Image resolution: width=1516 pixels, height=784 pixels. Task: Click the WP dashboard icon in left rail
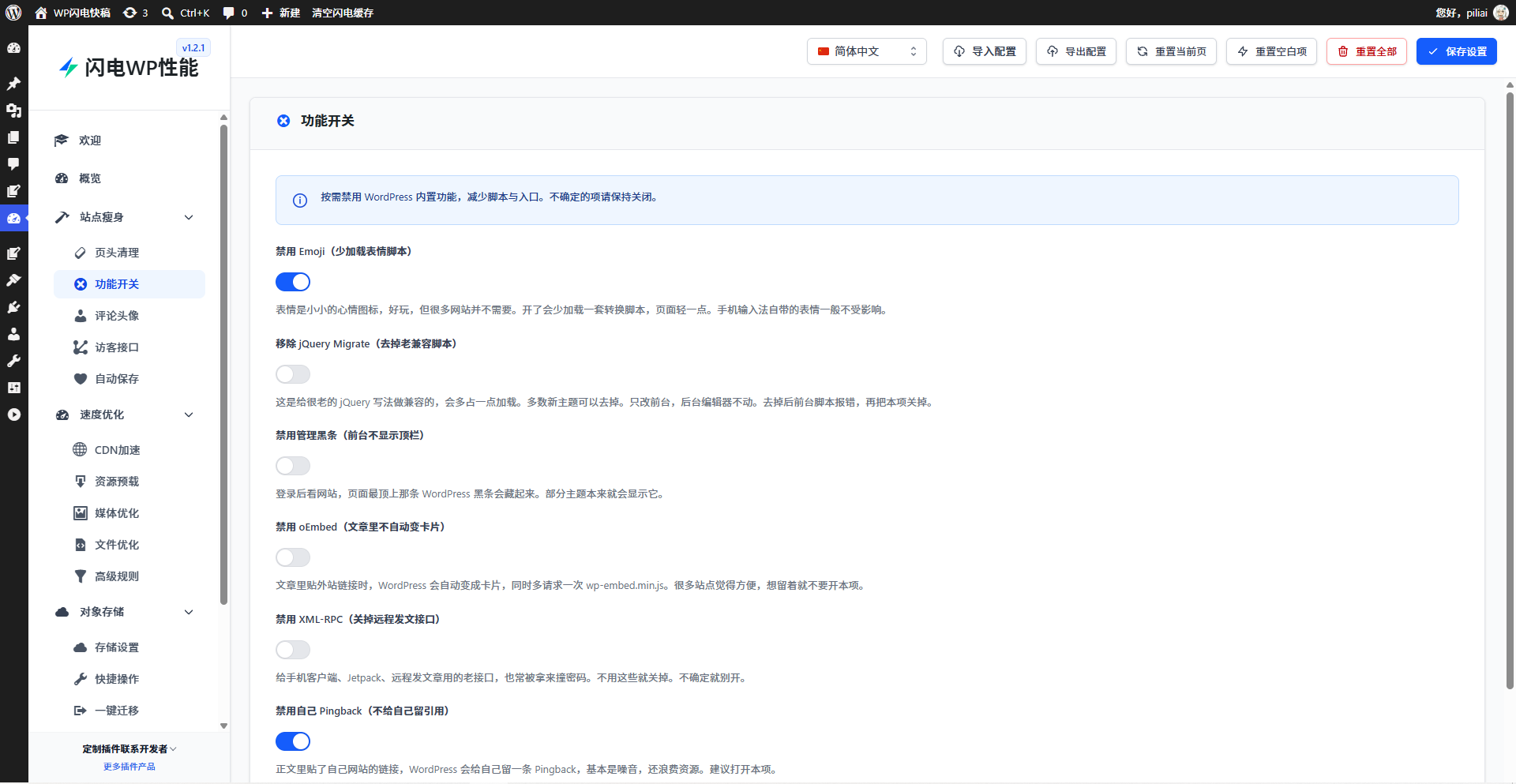tap(13, 48)
